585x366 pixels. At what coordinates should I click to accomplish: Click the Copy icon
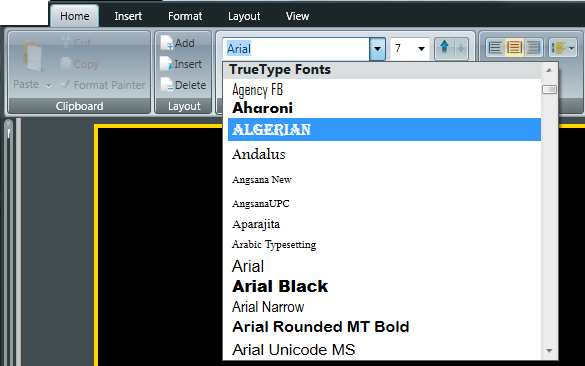click(x=66, y=63)
